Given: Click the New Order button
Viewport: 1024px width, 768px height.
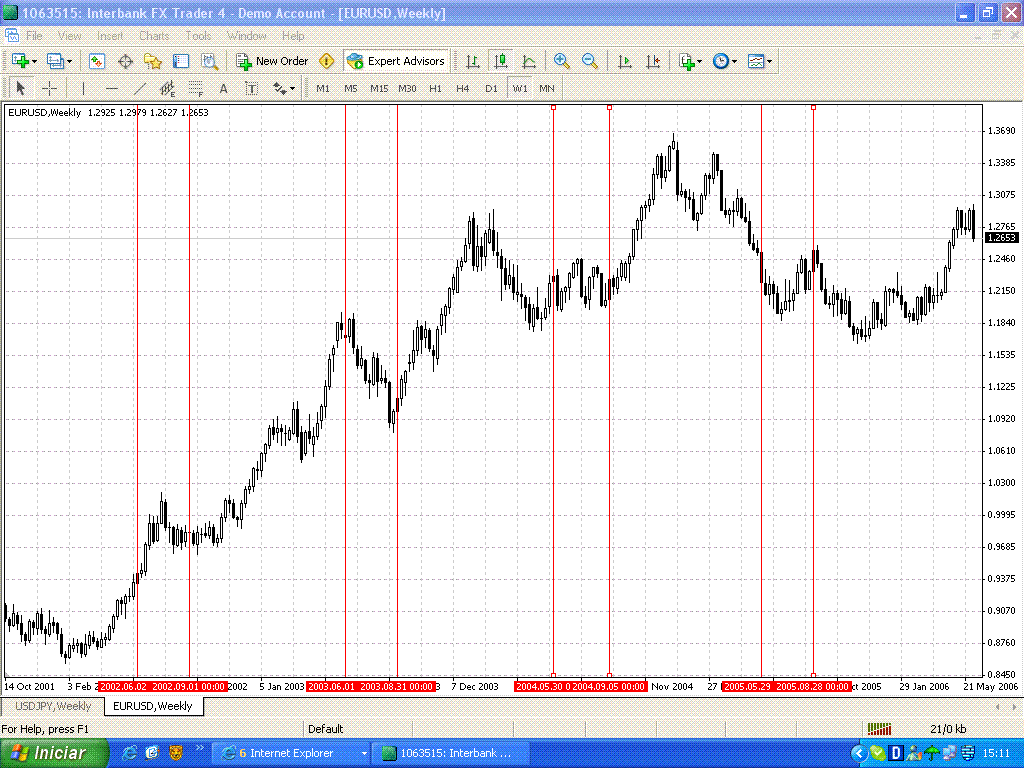Looking at the screenshot, I should coord(272,61).
